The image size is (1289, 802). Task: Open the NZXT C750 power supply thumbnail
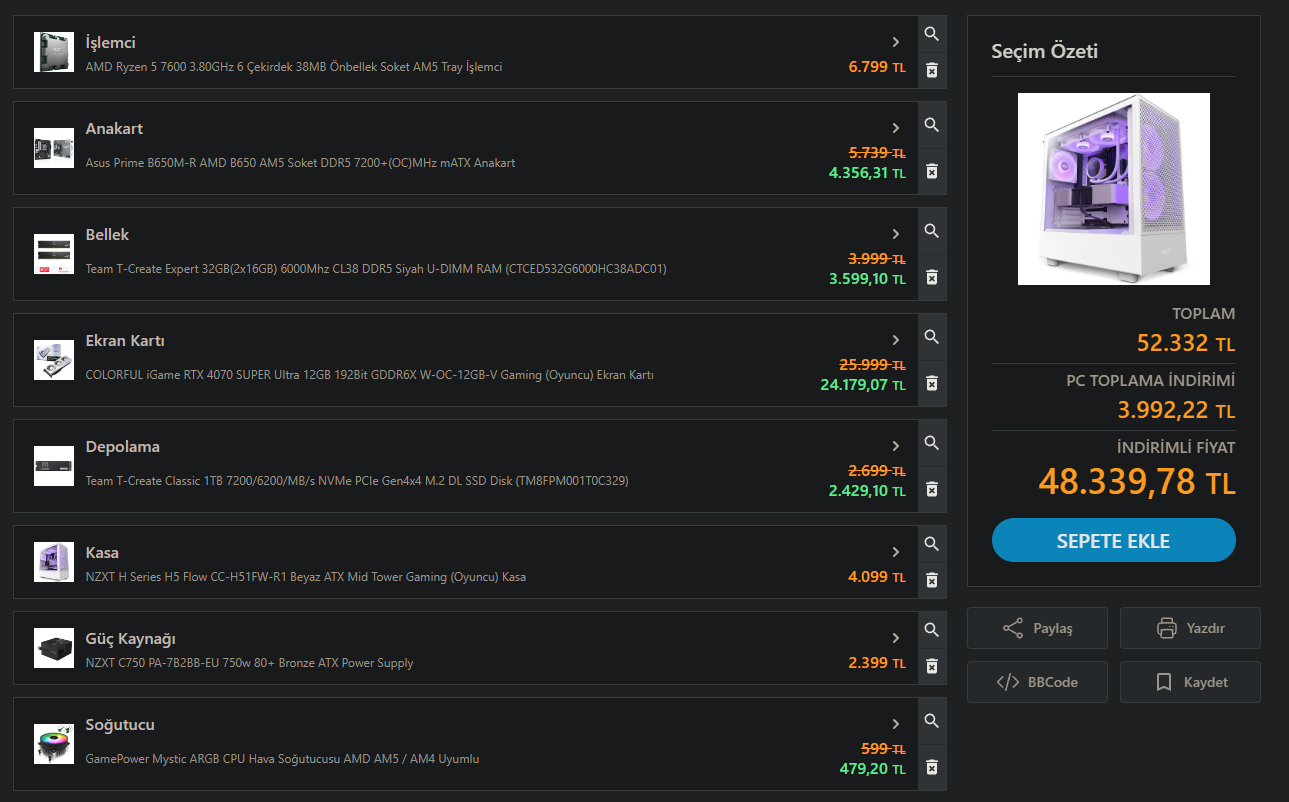coord(54,648)
